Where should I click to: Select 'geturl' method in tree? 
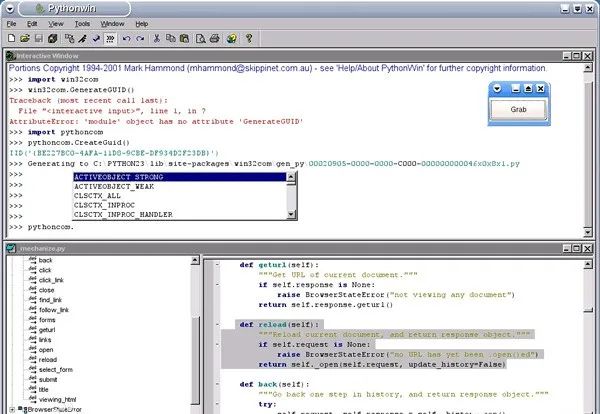coord(47,330)
